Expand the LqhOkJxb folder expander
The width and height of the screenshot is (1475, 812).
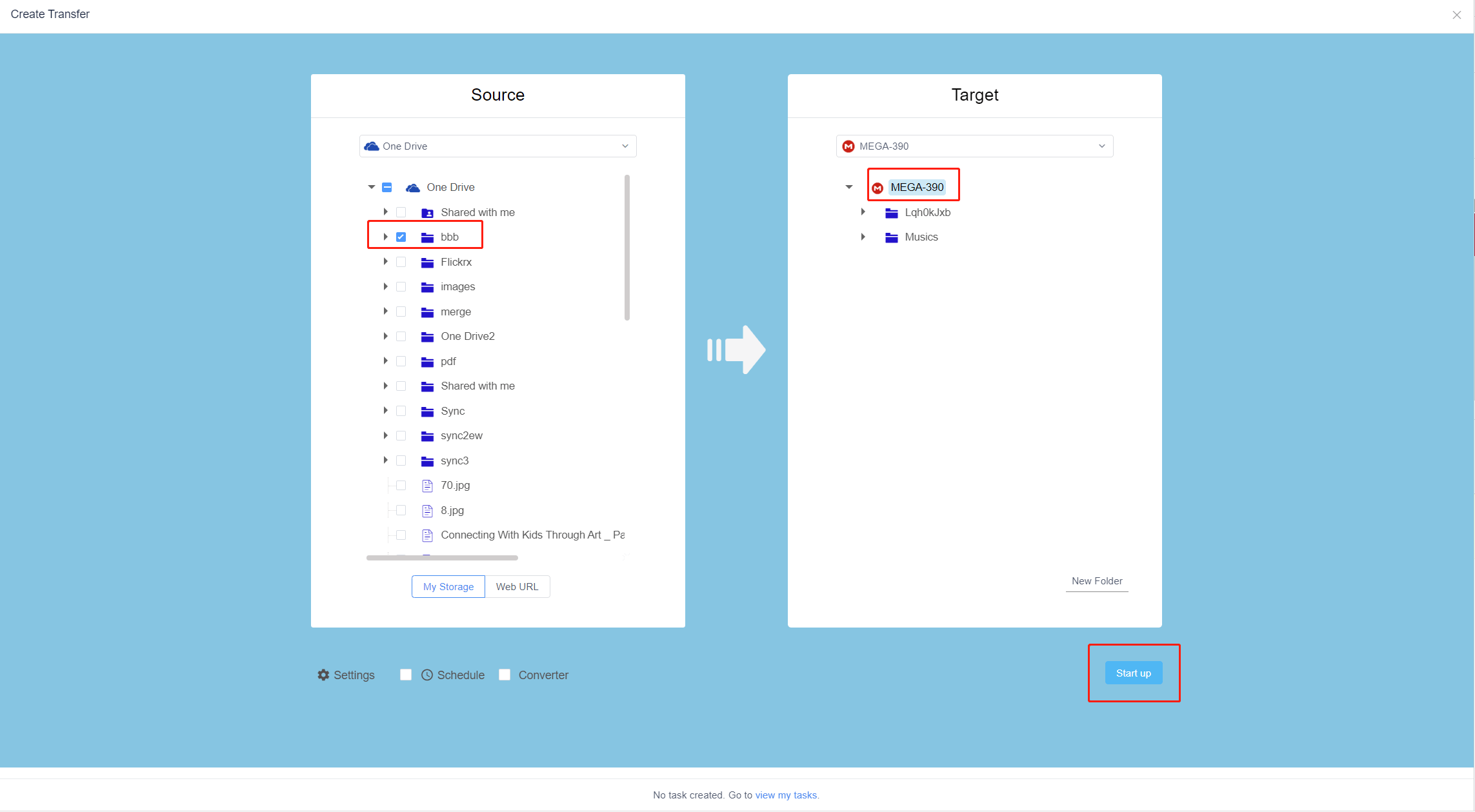tap(862, 212)
